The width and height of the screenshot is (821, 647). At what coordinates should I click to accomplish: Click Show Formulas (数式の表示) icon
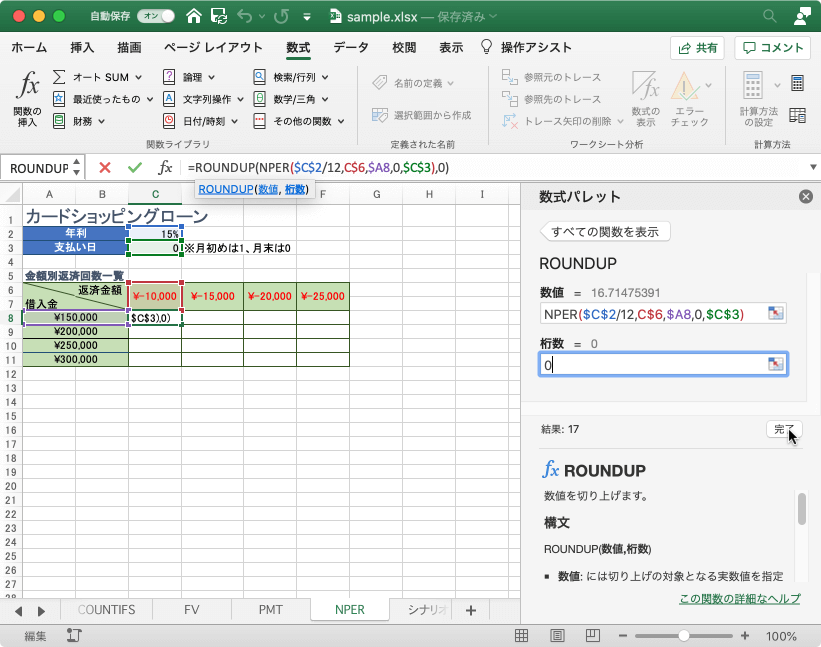pos(645,85)
